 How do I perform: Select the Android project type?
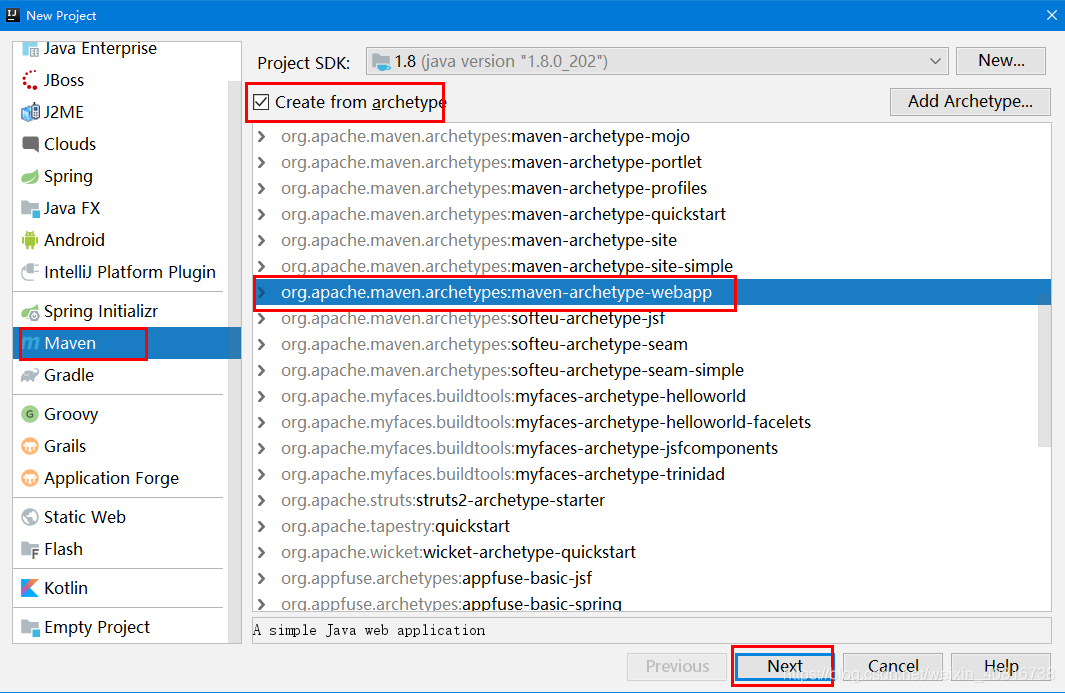point(74,240)
